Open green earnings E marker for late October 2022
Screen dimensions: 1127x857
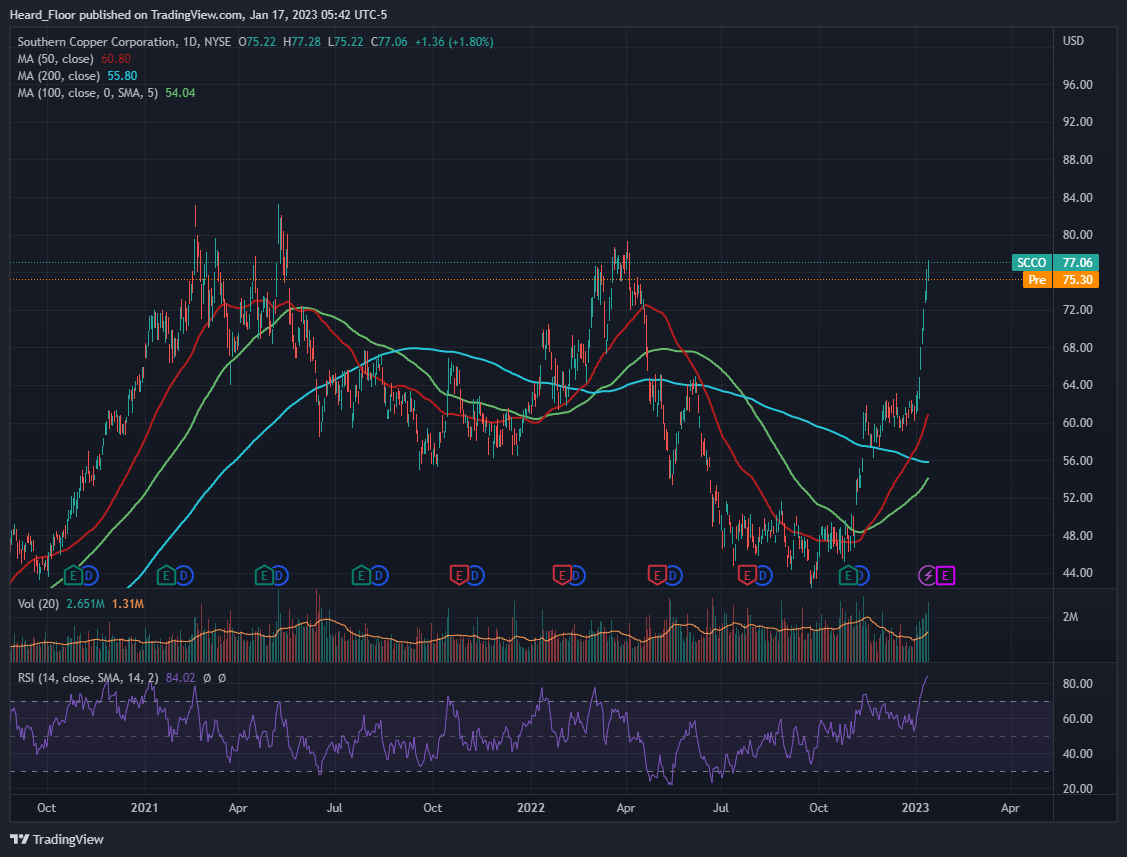point(848,575)
